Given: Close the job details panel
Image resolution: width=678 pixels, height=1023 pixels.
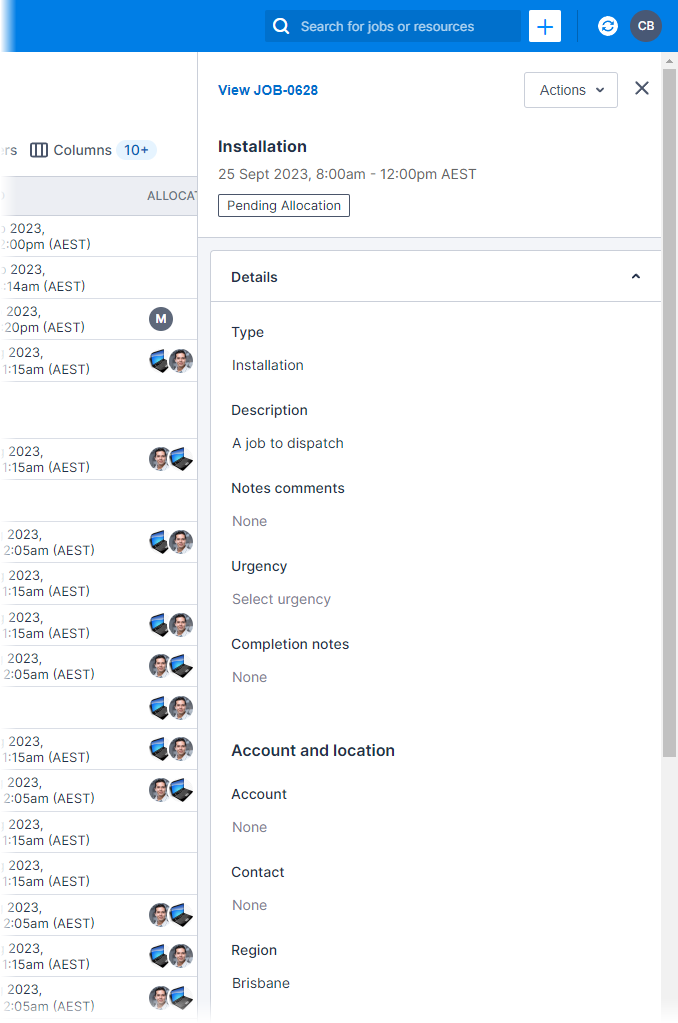Looking at the screenshot, I should click(x=641, y=88).
